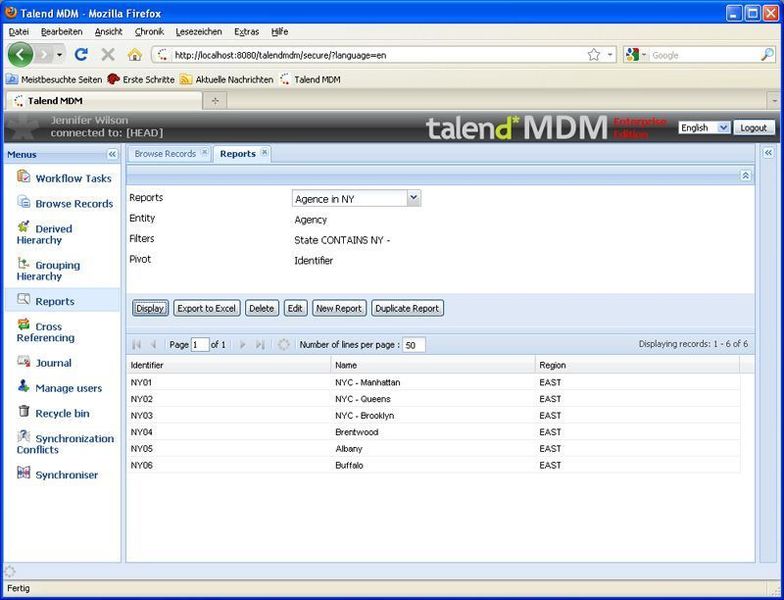Viewport: 784px width, 600px height.
Task: Click the stop loading X icon
Action: [x=108, y=54]
